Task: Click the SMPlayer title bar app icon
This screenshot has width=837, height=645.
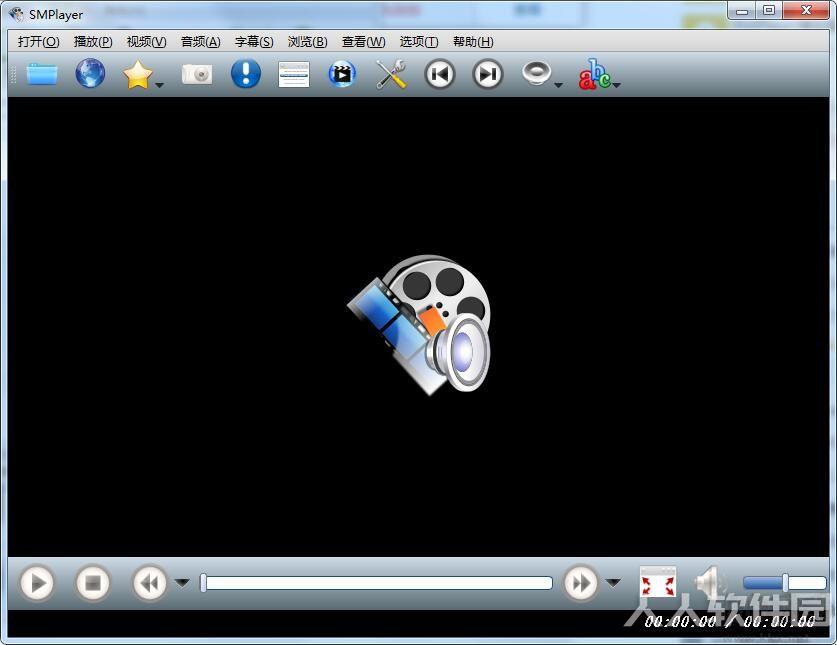Action: click(17, 14)
